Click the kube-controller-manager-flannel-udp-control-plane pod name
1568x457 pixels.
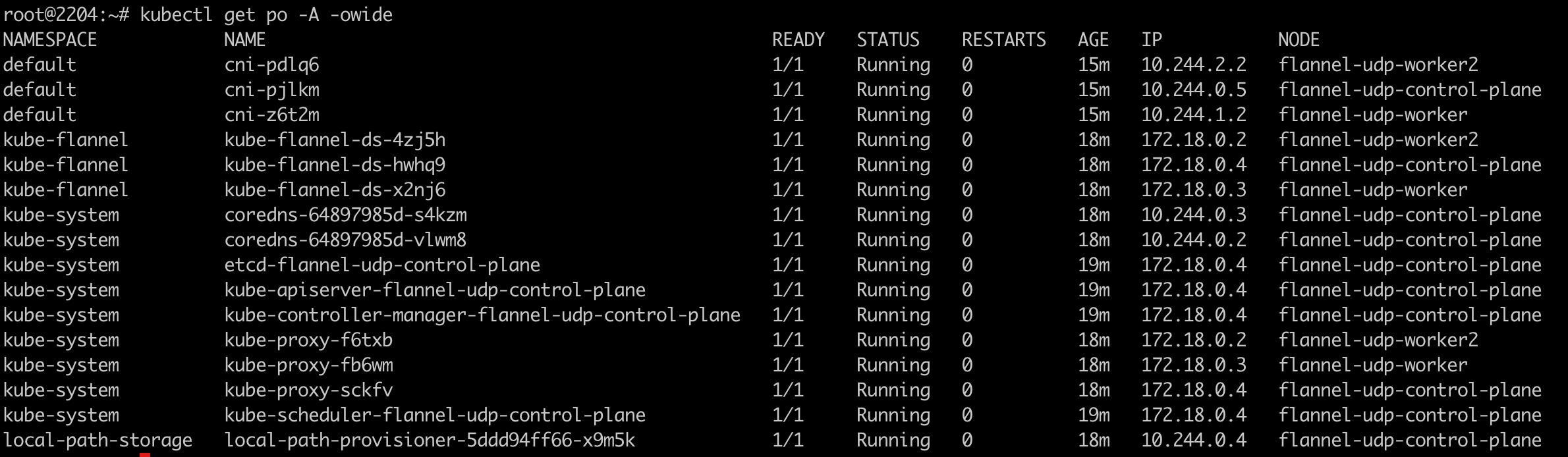click(482, 315)
